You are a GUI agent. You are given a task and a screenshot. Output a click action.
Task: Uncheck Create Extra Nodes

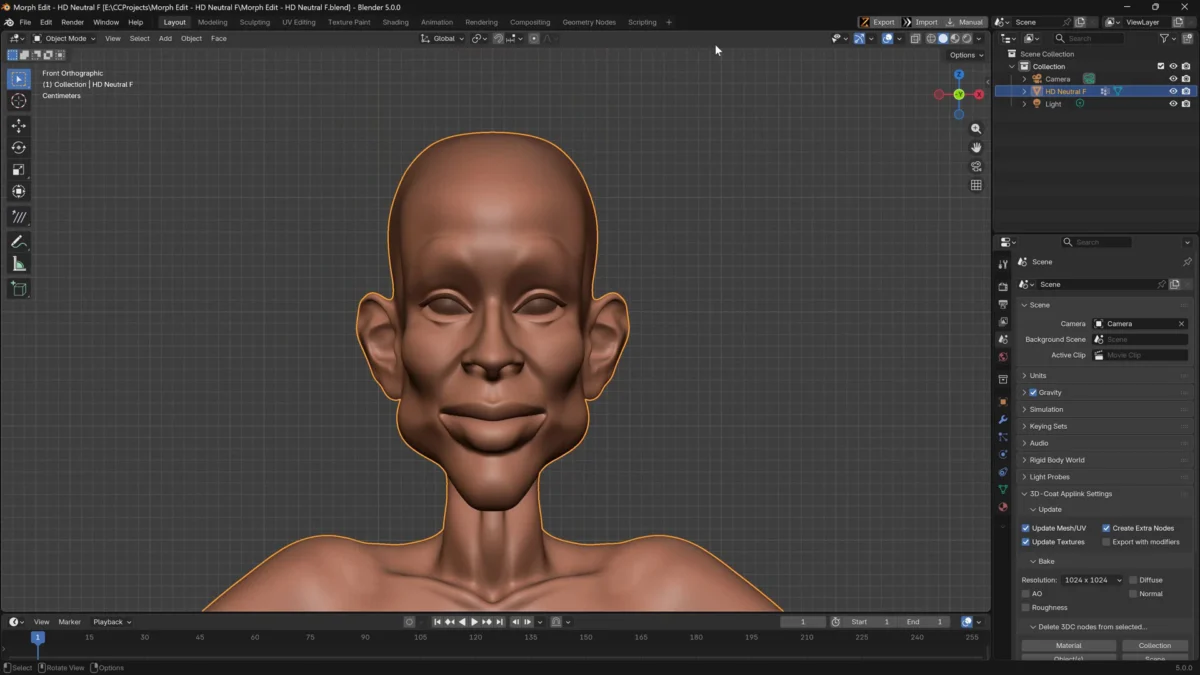[1106, 528]
